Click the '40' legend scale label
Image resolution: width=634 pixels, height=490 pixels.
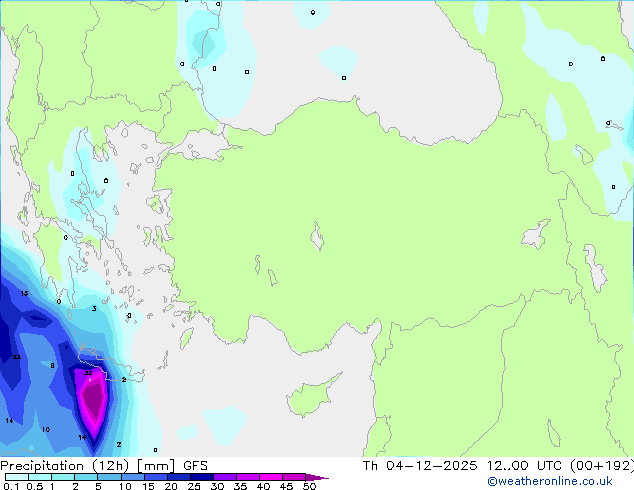tap(263, 486)
